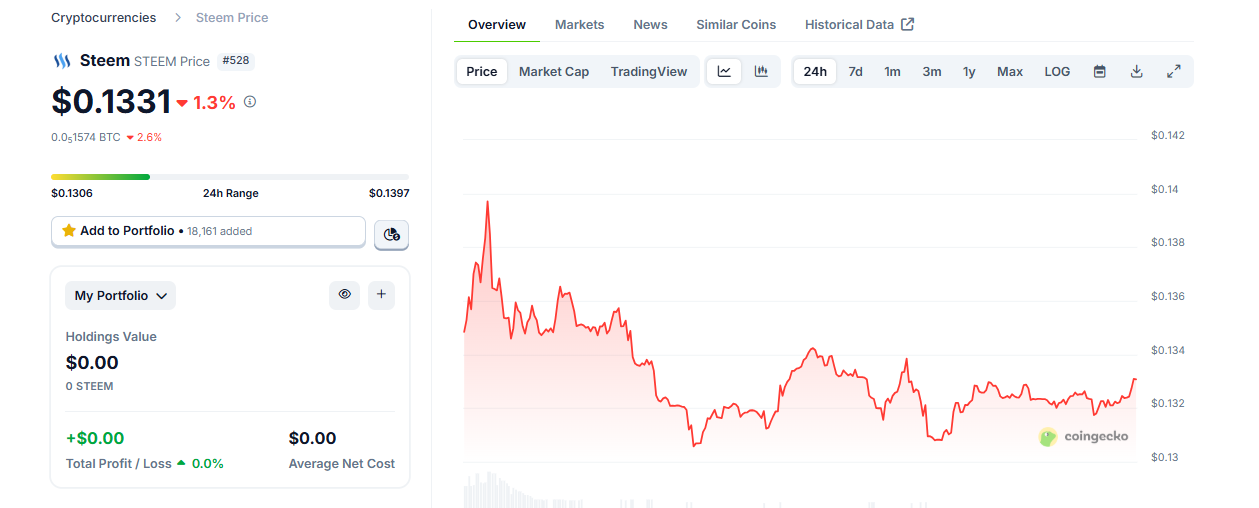
Task: Expand the My Portfolio dropdown
Action: point(121,295)
